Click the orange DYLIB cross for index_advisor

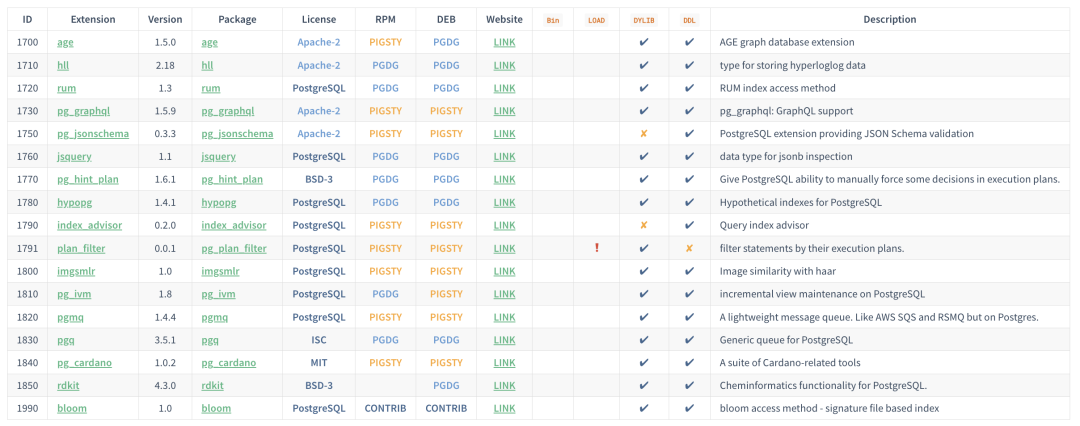point(644,225)
